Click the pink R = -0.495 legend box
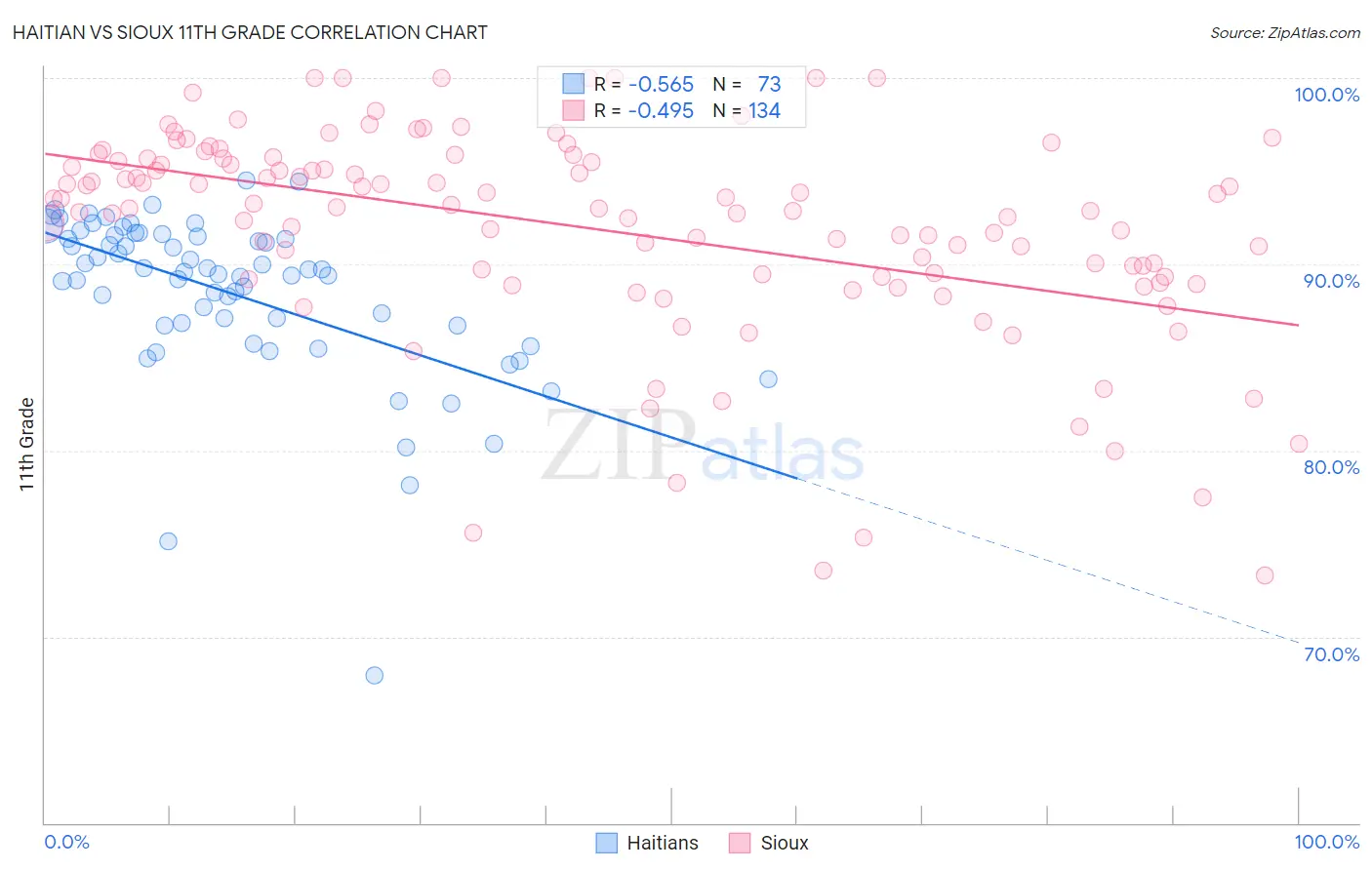Viewport: 1372px width, 870px height. (x=573, y=110)
